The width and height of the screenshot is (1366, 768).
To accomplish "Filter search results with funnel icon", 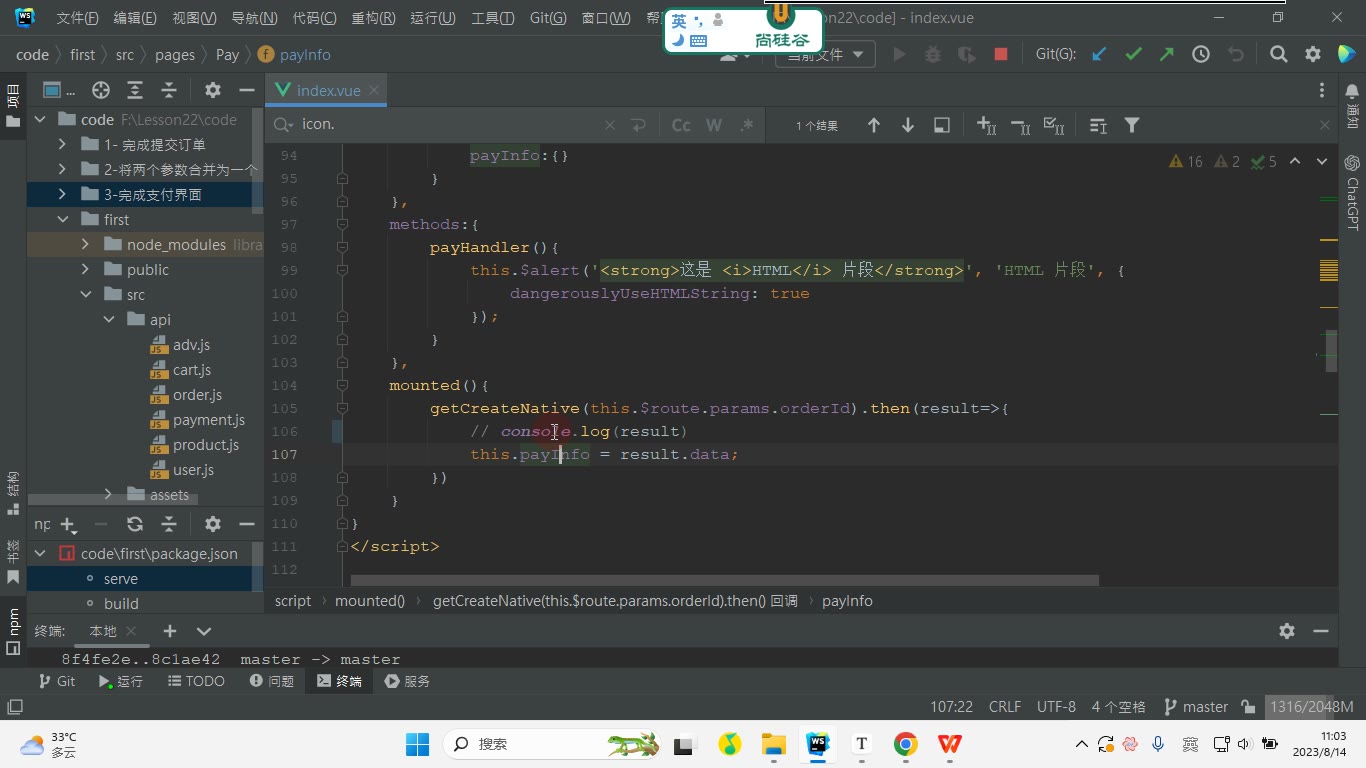I will pos(1132,125).
